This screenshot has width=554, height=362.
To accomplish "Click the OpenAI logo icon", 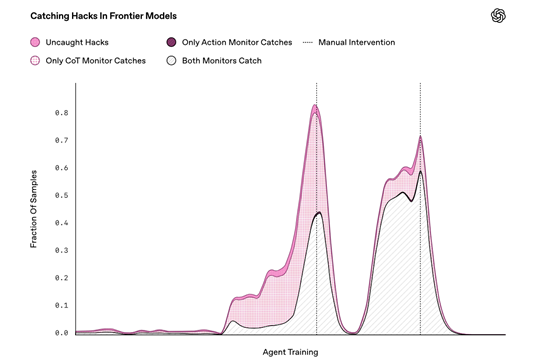I will pyautogui.click(x=498, y=16).
